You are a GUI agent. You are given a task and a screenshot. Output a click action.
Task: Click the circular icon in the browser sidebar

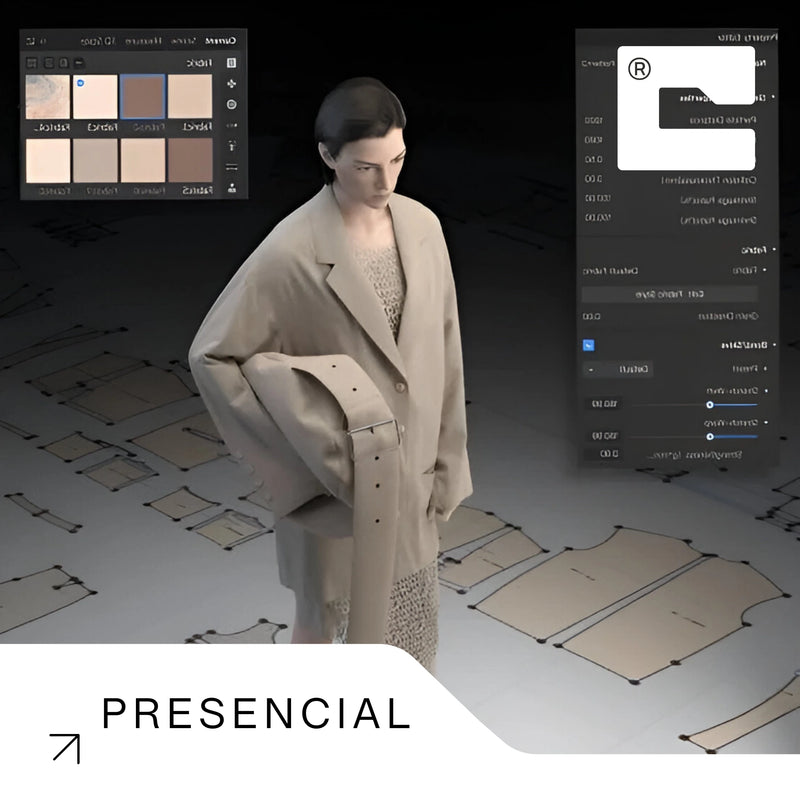point(232,104)
